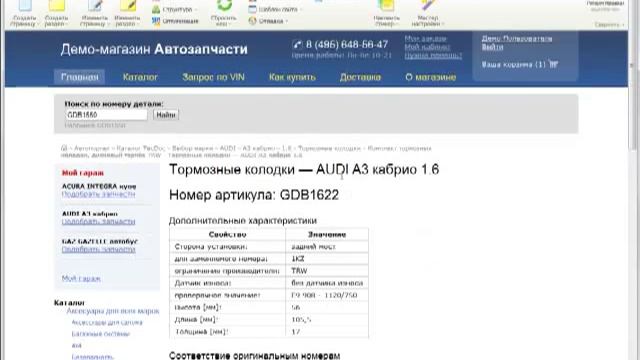Screen dimensions: 640x360
Task: Open the Мой кабинет link
Action: (x=427, y=47)
